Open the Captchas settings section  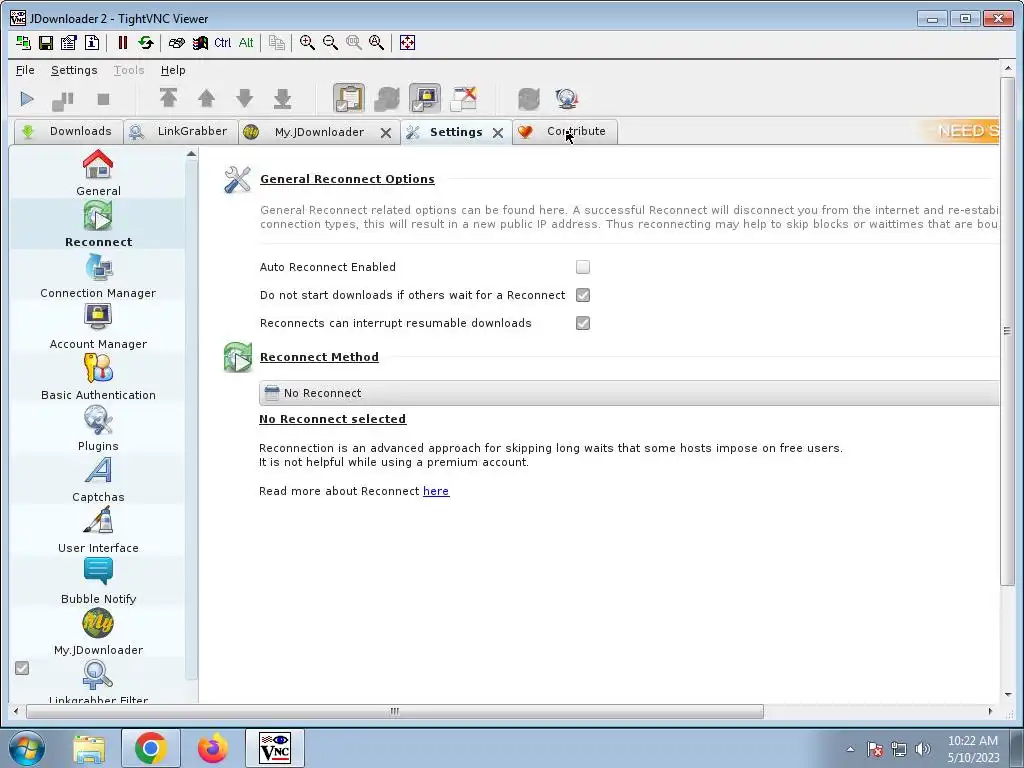[x=98, y=479]
